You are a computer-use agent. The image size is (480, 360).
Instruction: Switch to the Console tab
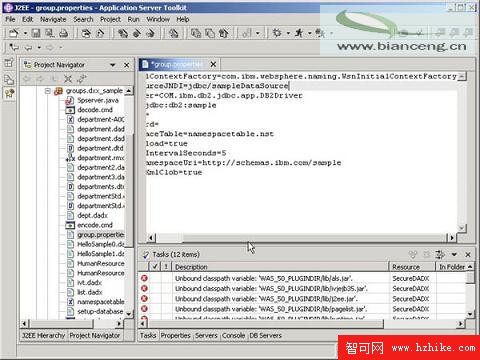[x=233, y=336]
